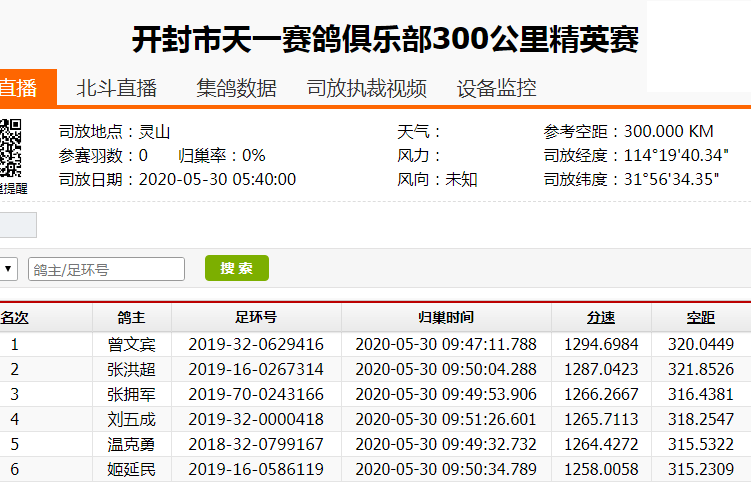This screenshot has width=751, height=485.
Task: Sort by the 分速 column header
Action: [x=601, y=318]
